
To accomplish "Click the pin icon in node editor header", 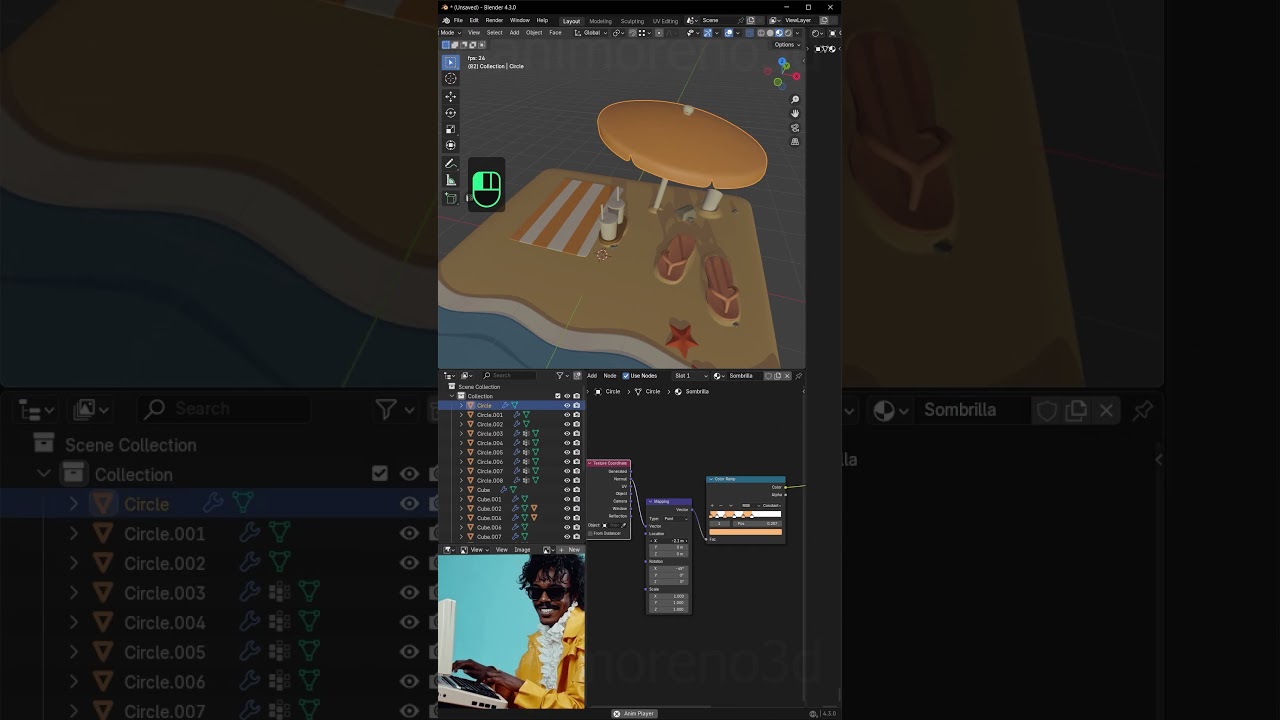I will (798, 376).
